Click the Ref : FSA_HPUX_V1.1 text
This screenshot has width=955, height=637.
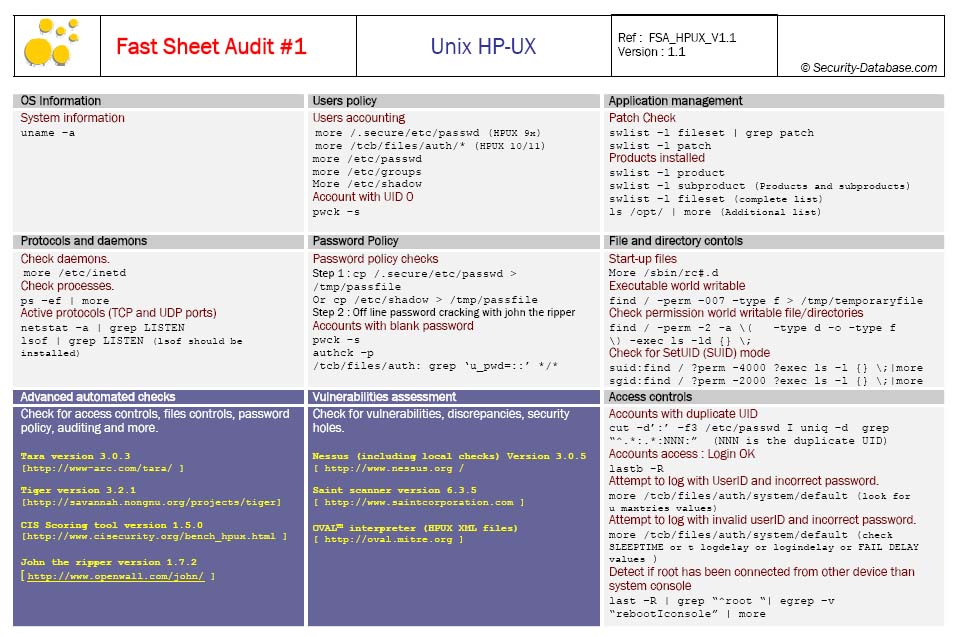click(x=677, y=38)
